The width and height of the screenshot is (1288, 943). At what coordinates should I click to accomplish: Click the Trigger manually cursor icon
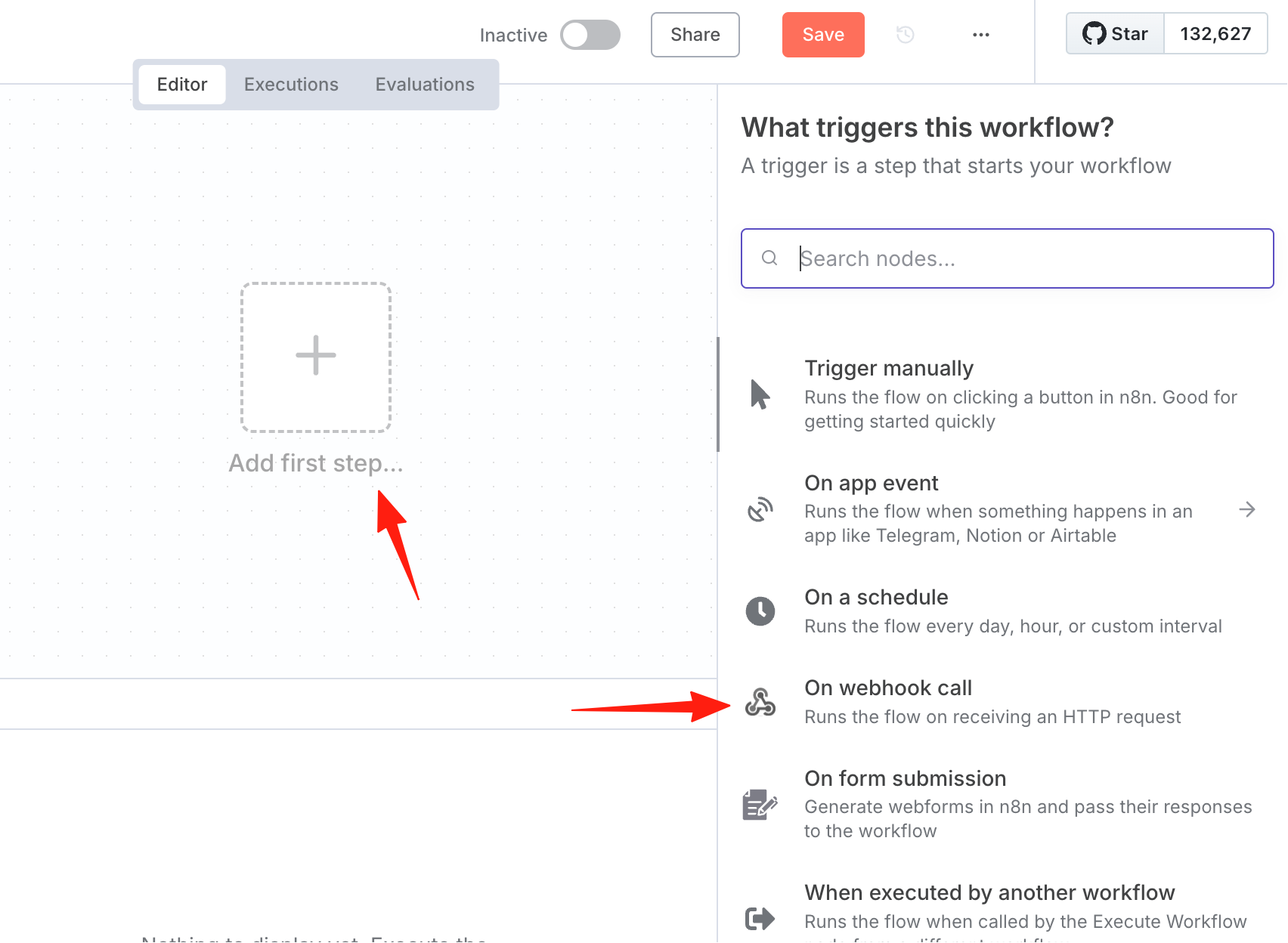point(760,394)
